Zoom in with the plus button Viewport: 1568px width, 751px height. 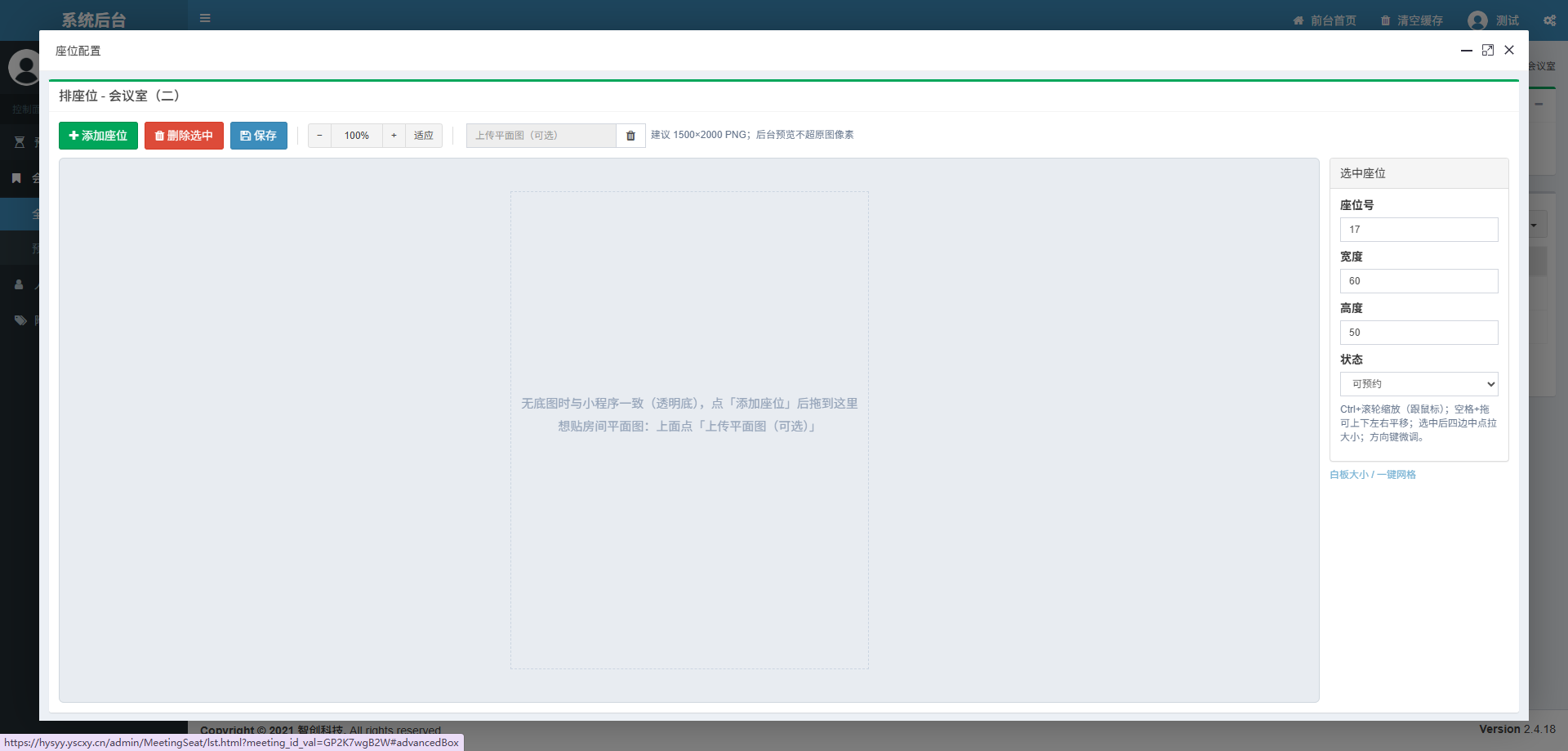pyautogui.click(x=394, y=136)
